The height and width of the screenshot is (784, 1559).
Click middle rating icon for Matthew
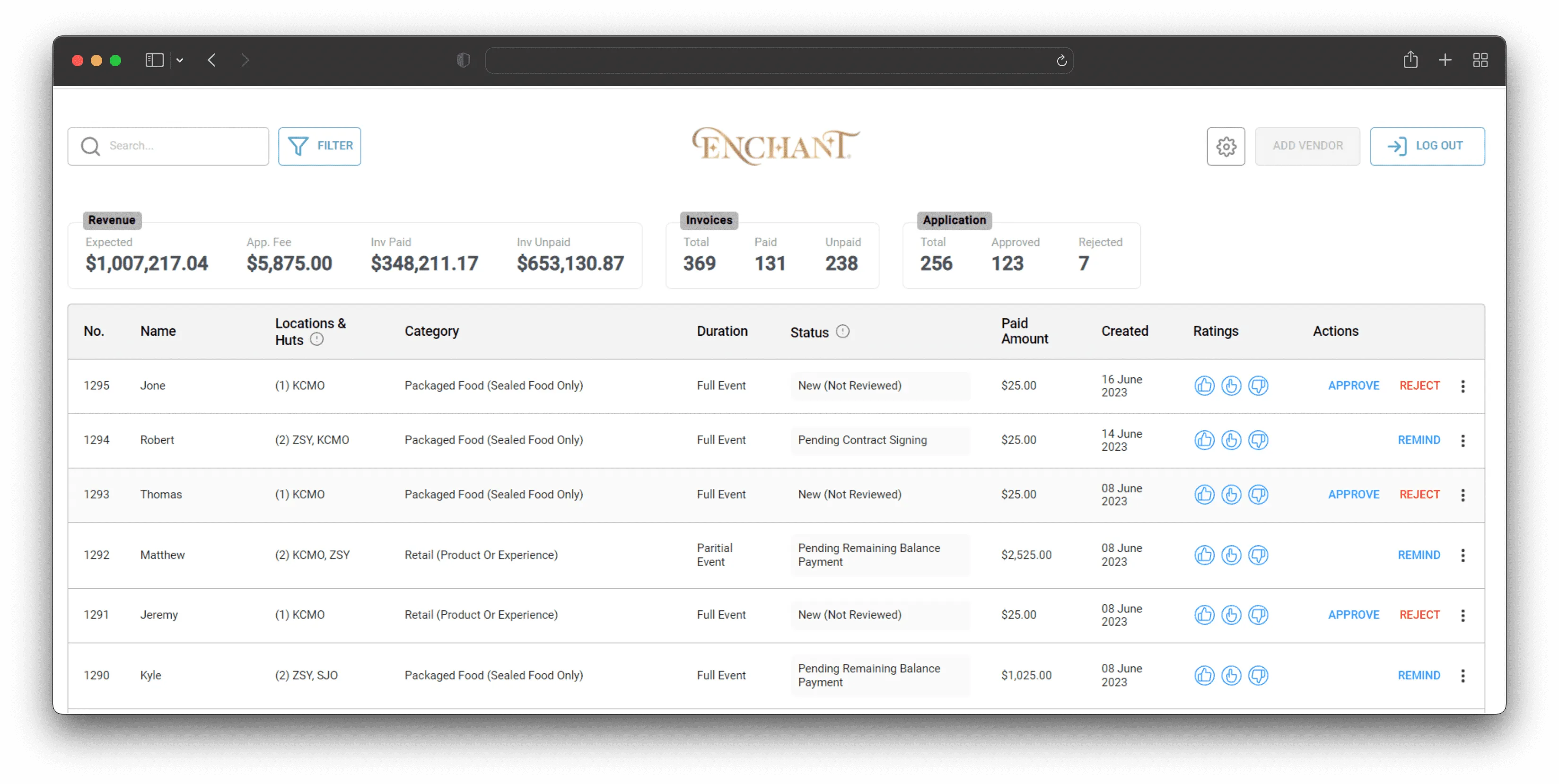(1231, 555)
